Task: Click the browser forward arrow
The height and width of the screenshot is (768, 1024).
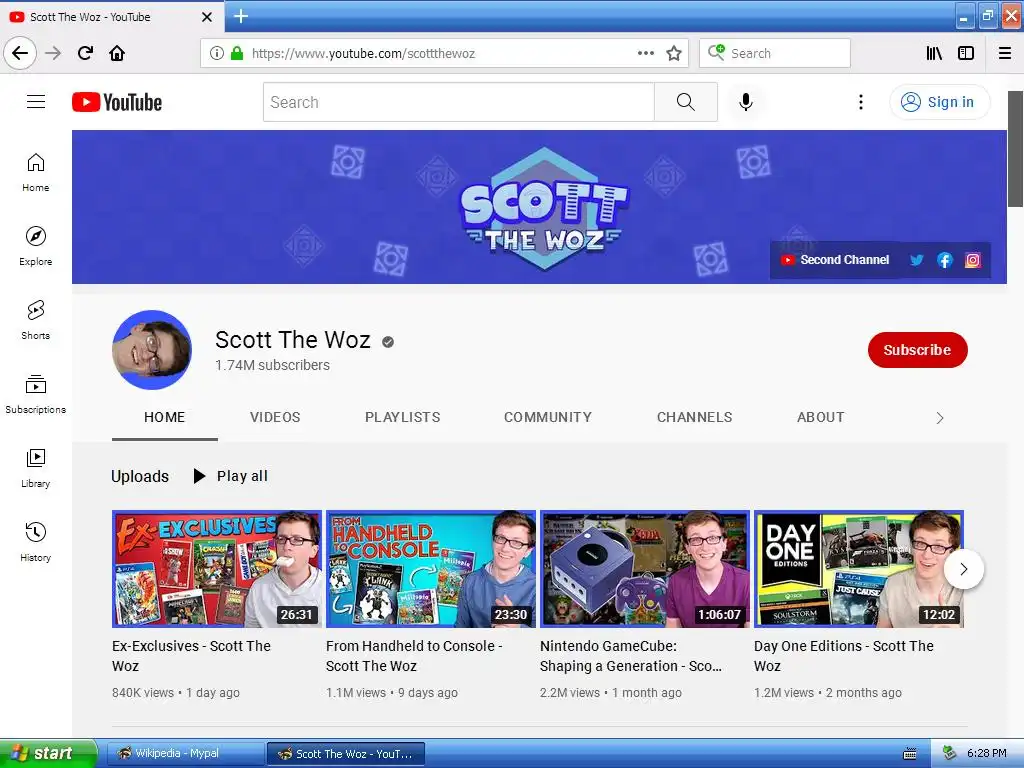Action: click(53, 53)
